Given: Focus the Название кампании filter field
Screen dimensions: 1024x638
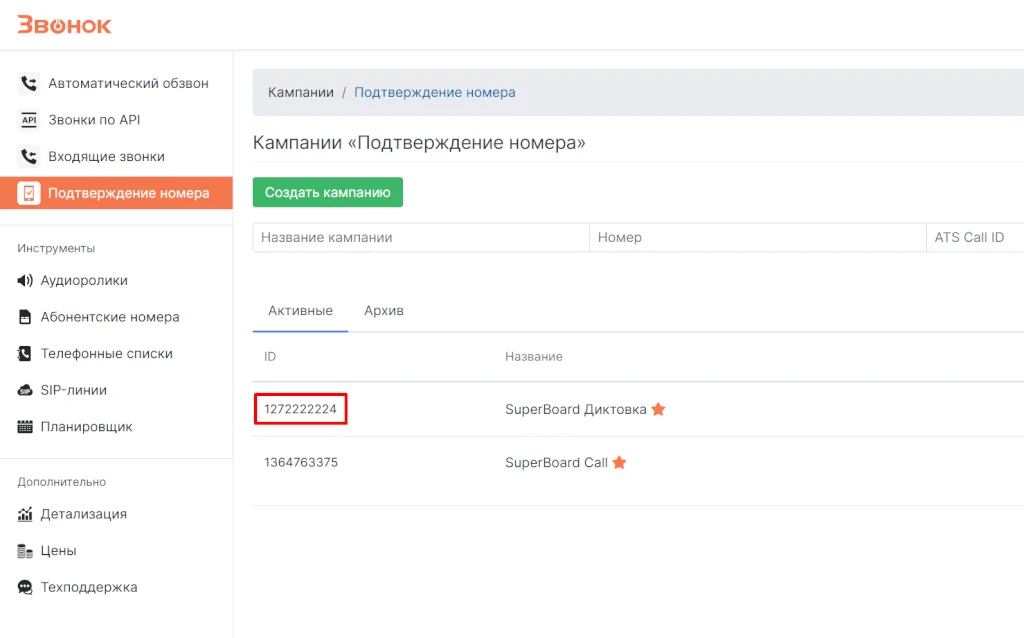Looking at the screenshot, I should (x=420, y=238).
